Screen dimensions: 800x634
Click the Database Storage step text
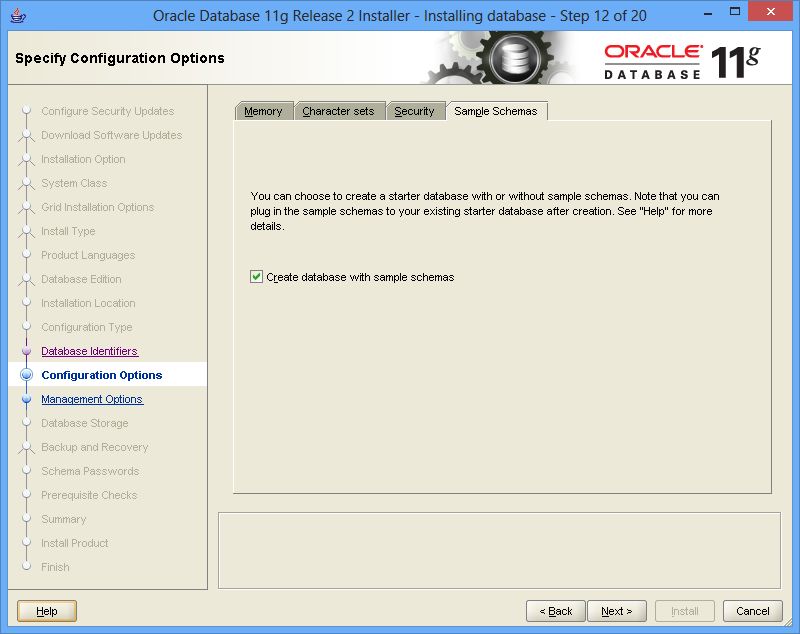point(85,423)
